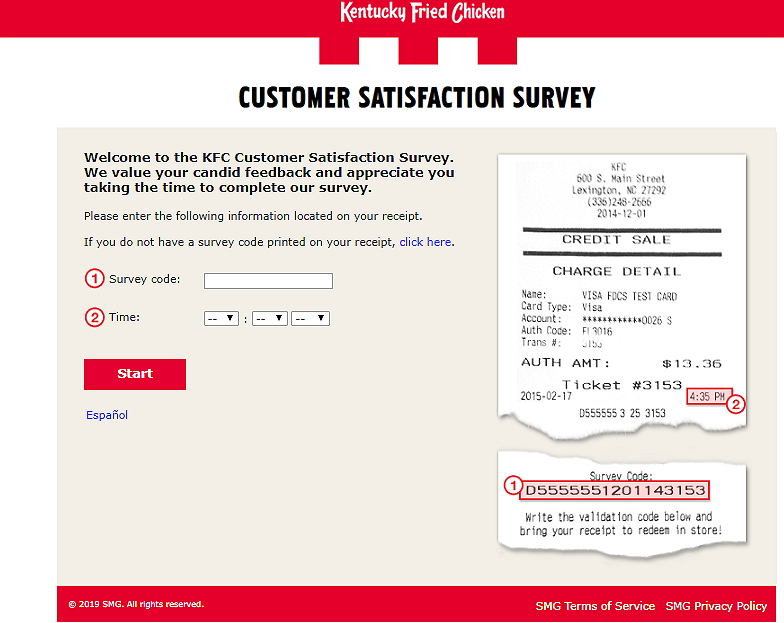Click the red Start button

click(x=135, y=374)
